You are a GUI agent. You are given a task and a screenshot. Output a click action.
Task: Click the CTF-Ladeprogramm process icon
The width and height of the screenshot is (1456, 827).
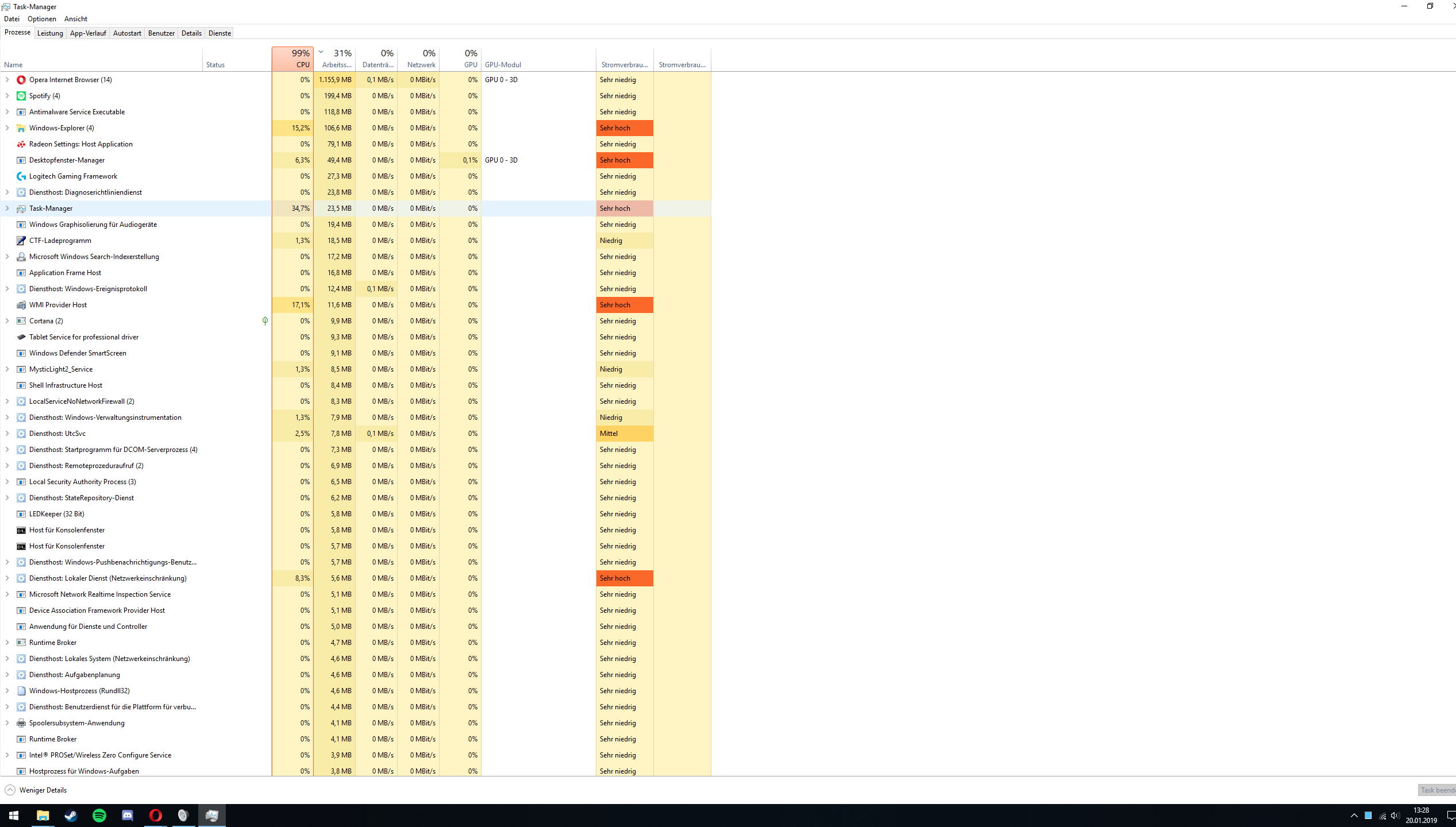point(21,241)
